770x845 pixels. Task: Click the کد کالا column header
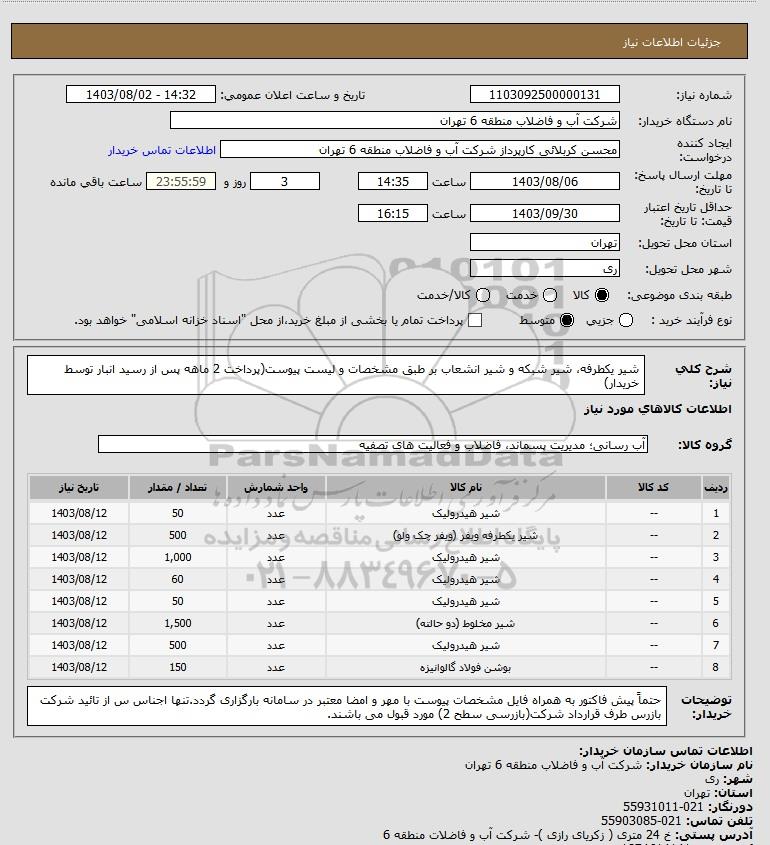pos(654,487)
